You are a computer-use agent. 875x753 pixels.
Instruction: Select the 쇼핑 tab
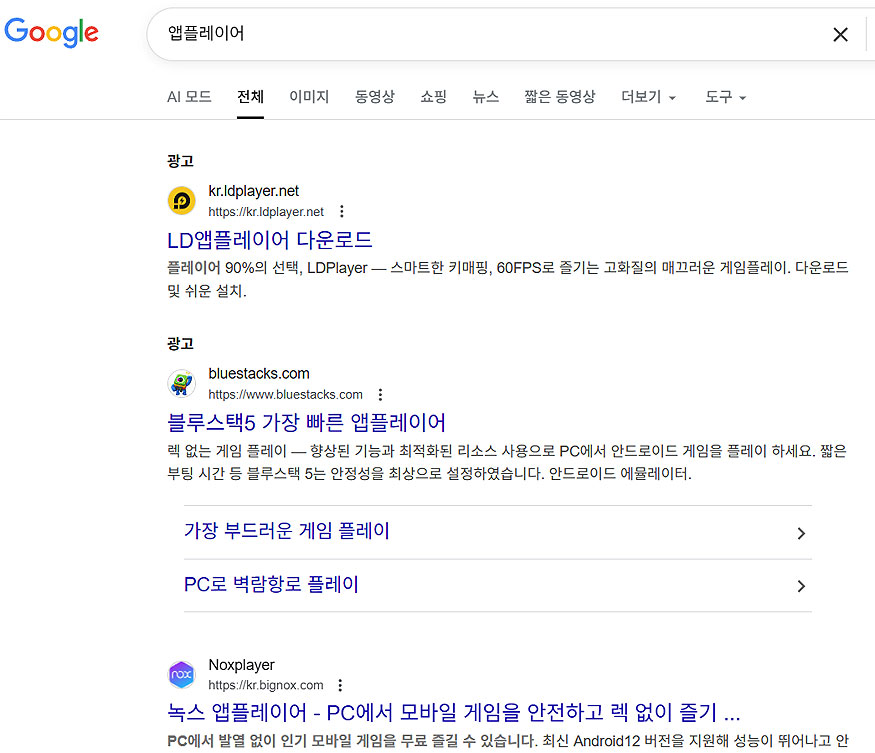pos(433,97)
